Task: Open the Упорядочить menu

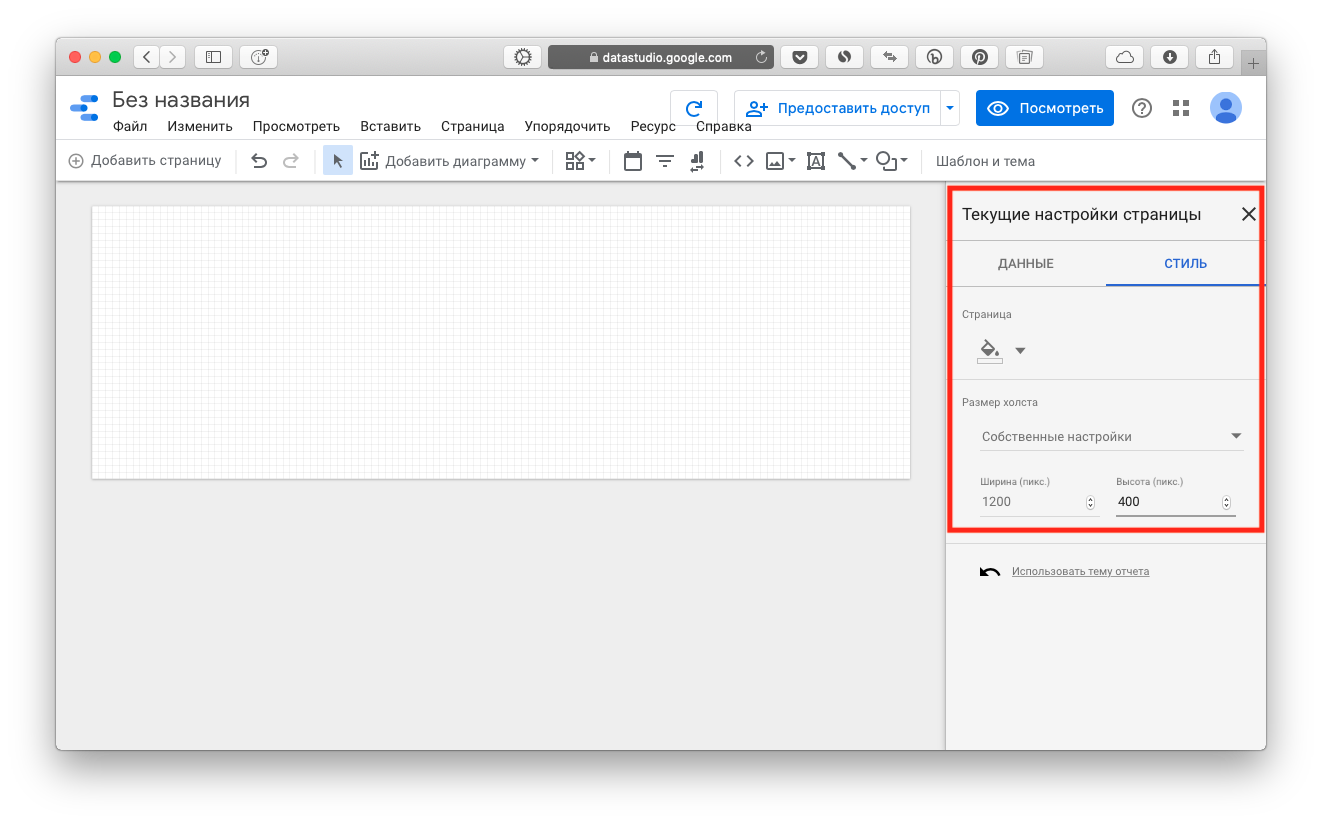Action: pyautogui.click(x=567, y=127)
